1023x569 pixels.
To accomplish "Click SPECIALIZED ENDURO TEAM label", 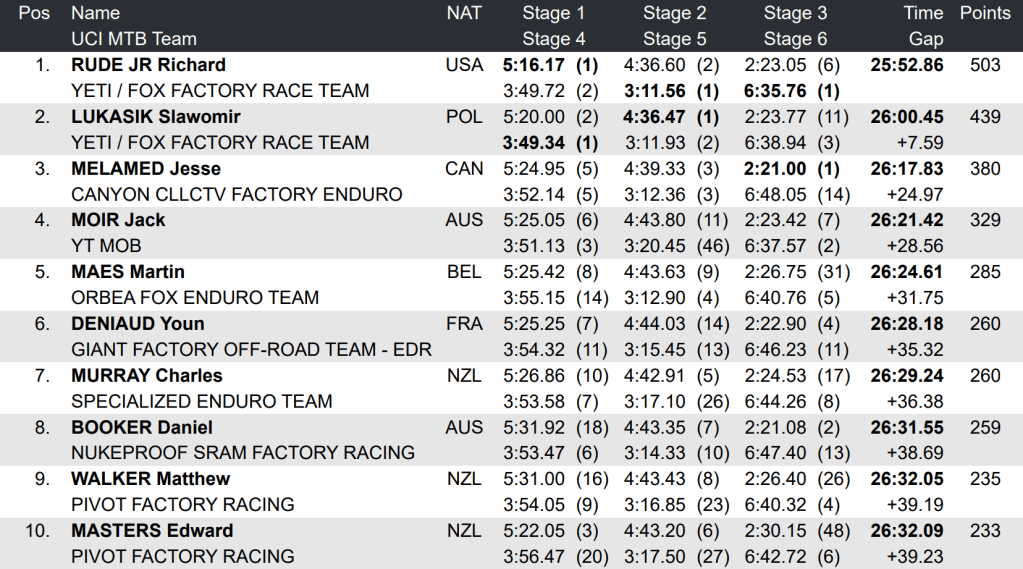I will [201, 401].
